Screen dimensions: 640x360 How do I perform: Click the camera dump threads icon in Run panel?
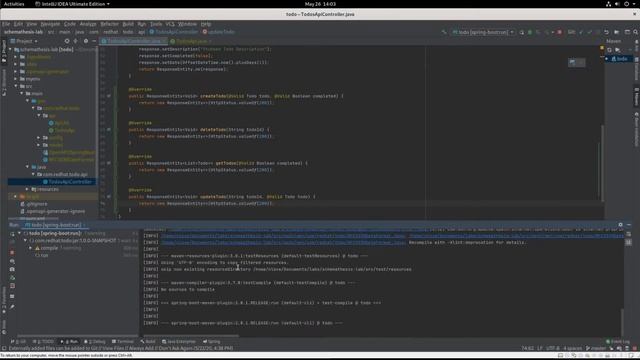pos(12,269)
